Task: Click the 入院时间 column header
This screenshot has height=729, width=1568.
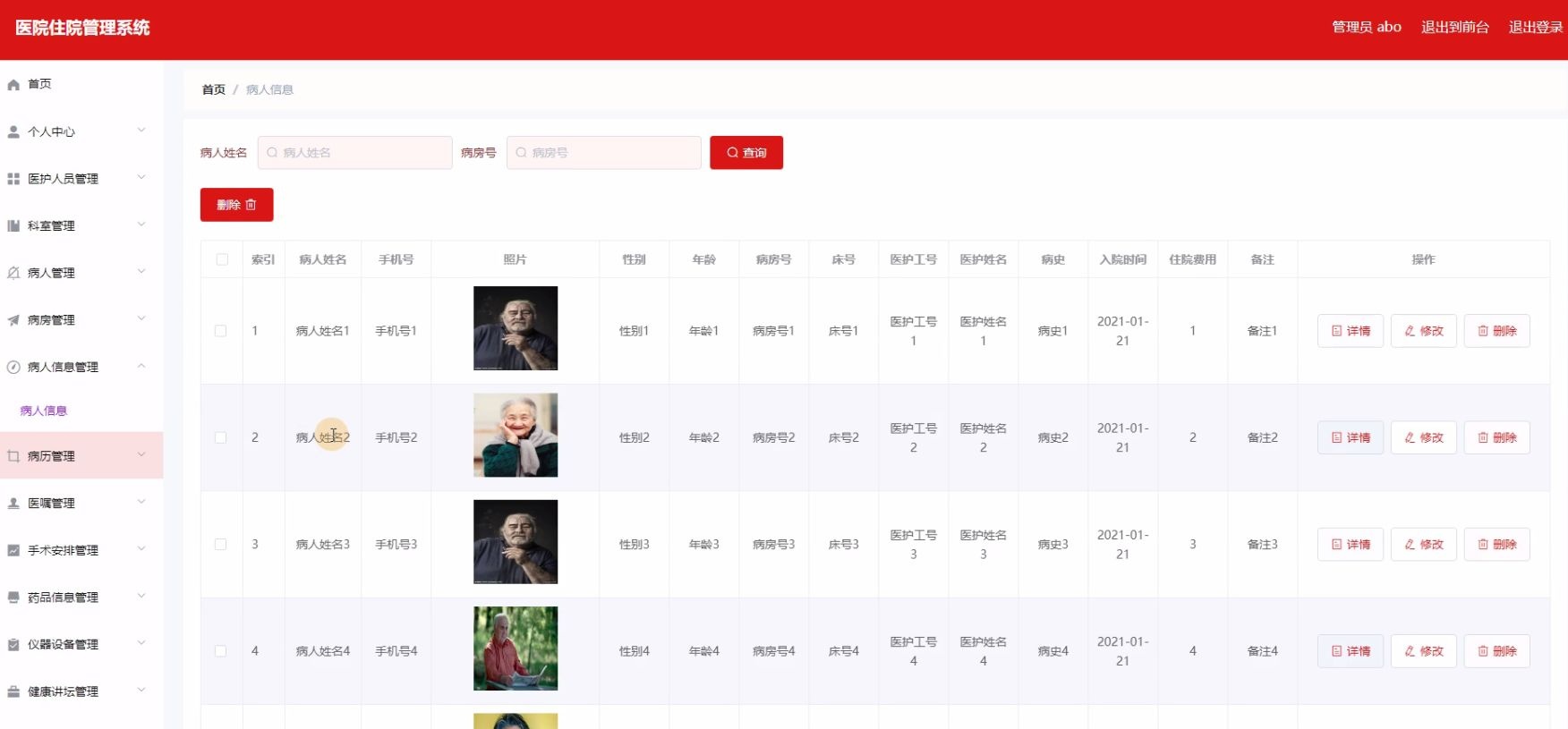Action: [1123, 259]
